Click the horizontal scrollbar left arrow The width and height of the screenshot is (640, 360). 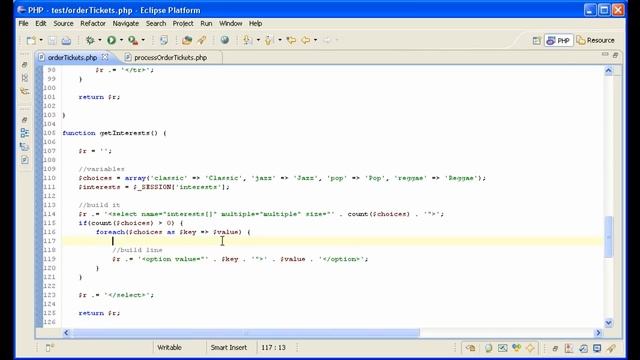(66, 333)
